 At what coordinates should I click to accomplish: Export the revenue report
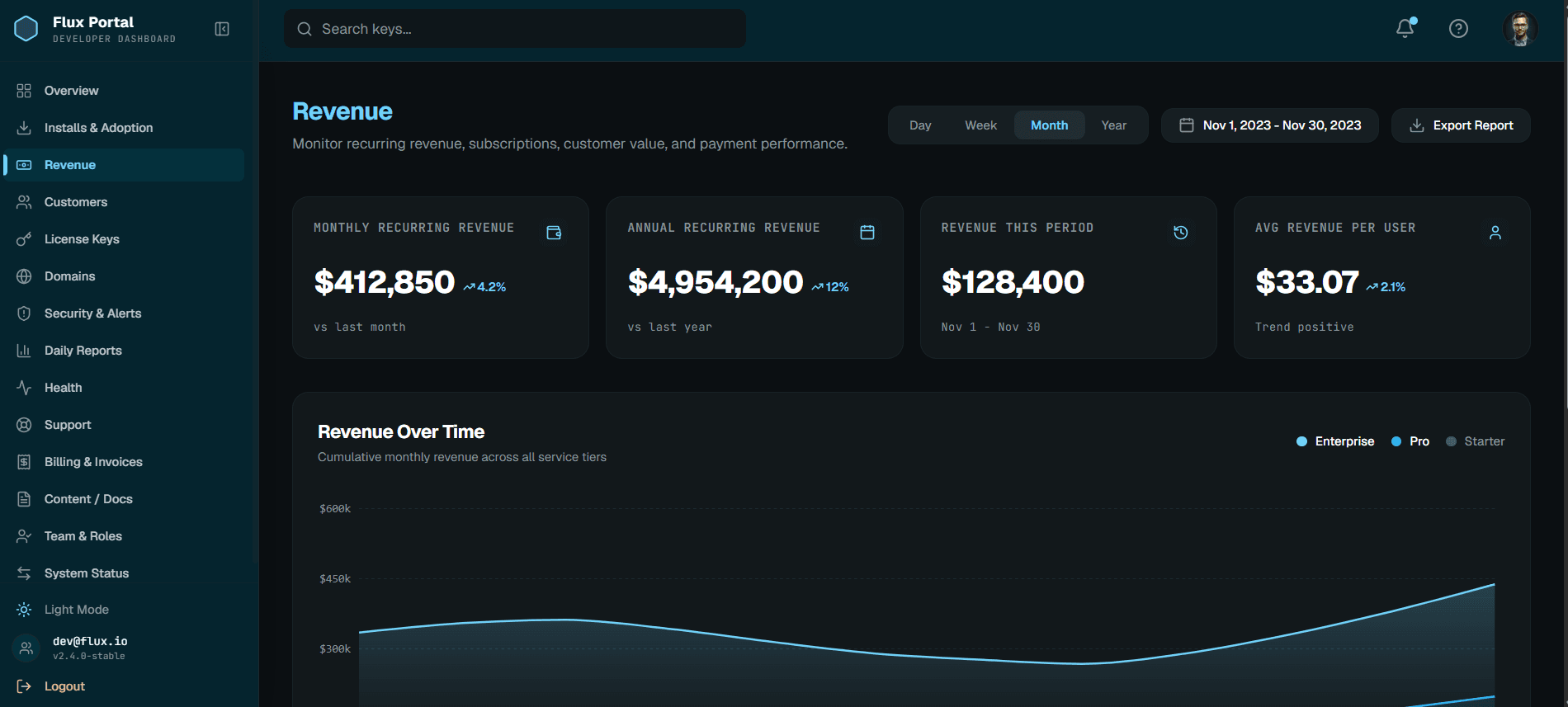(x=1461, y=125)
